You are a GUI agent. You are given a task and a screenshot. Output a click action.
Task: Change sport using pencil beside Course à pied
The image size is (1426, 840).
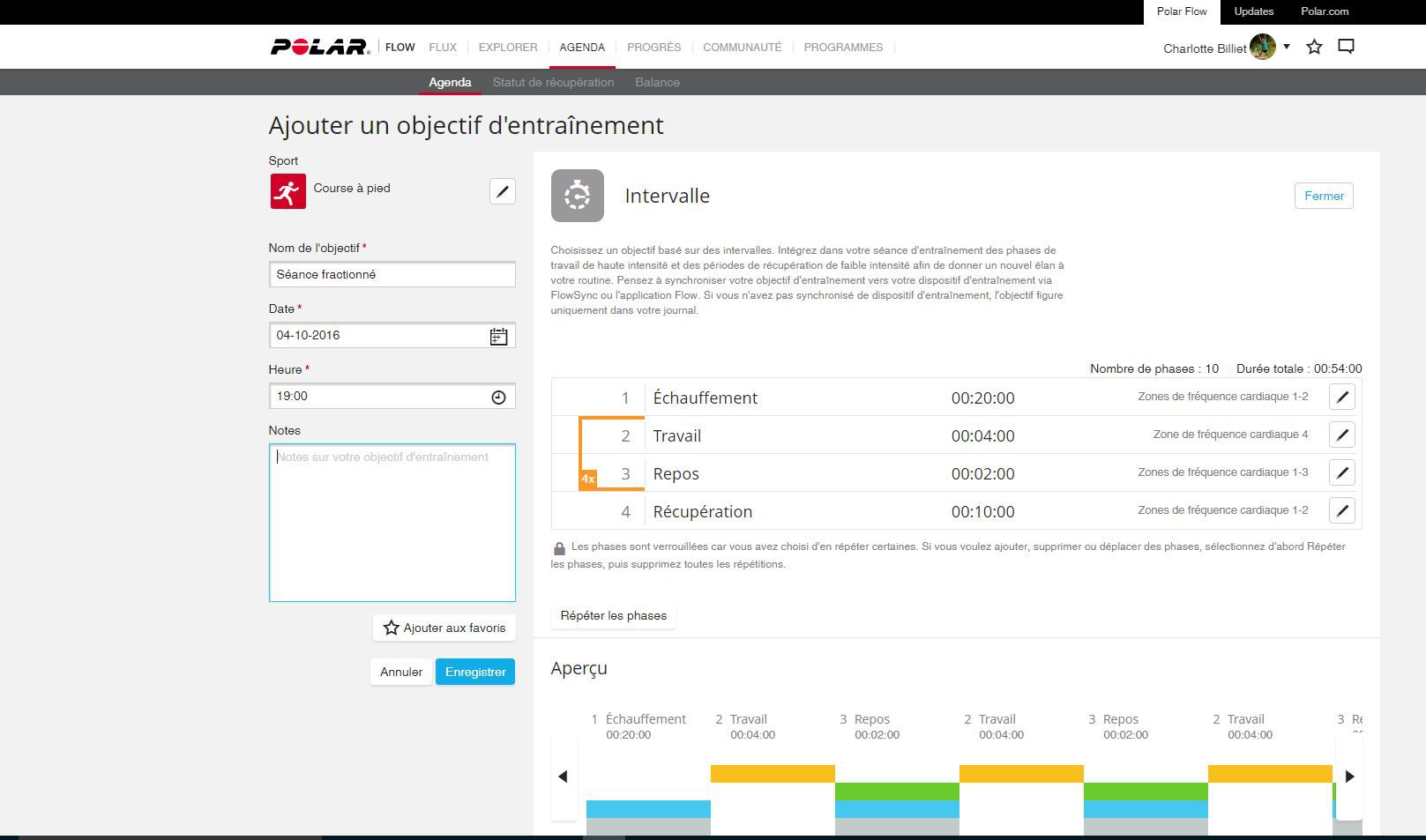pyautogui.click(x=502, y=191)
